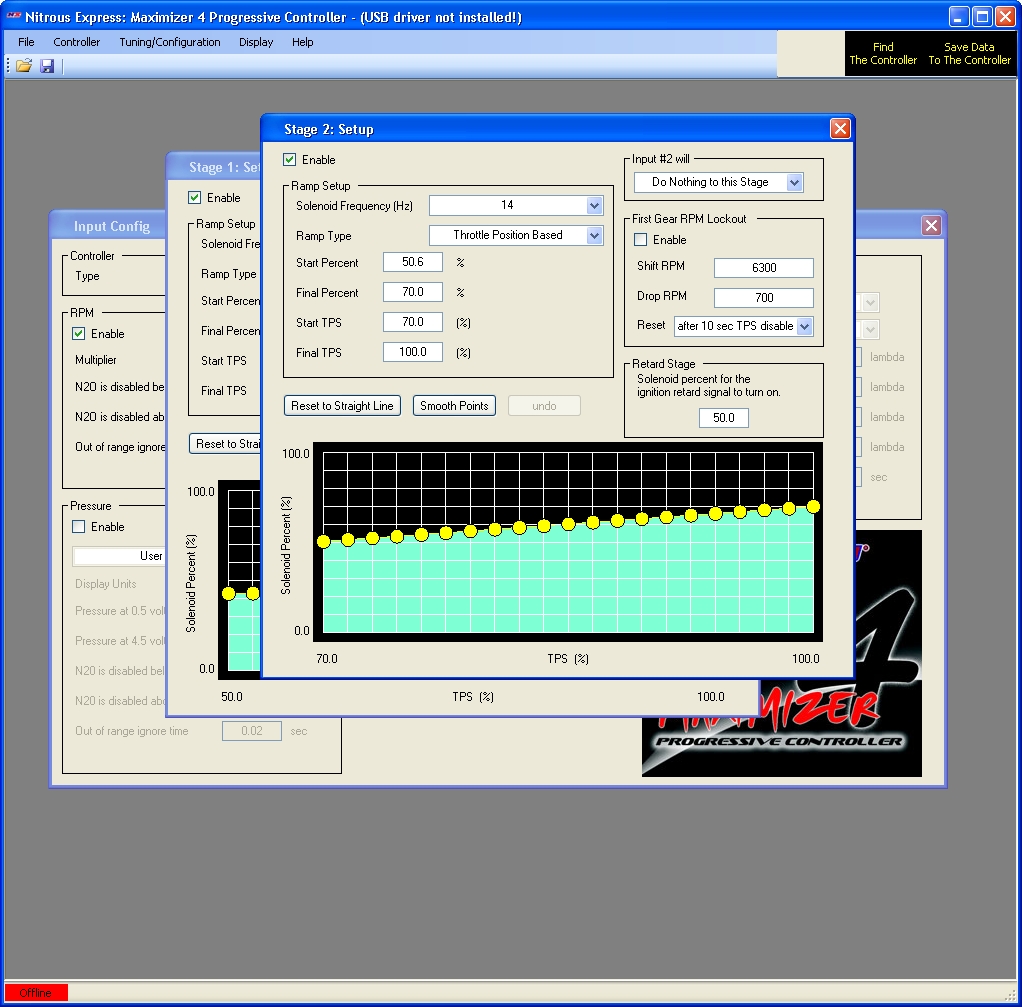Click the Smooth Points button

[454, 405]
